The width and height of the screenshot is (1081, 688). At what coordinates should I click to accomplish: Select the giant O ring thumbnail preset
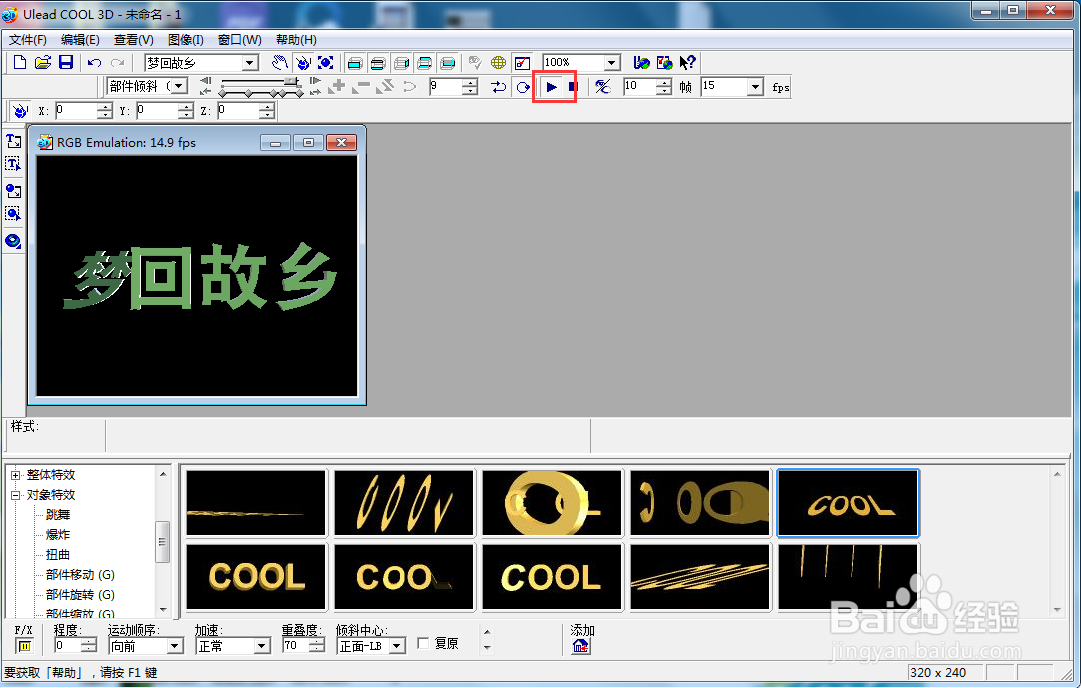pos(552,503)
